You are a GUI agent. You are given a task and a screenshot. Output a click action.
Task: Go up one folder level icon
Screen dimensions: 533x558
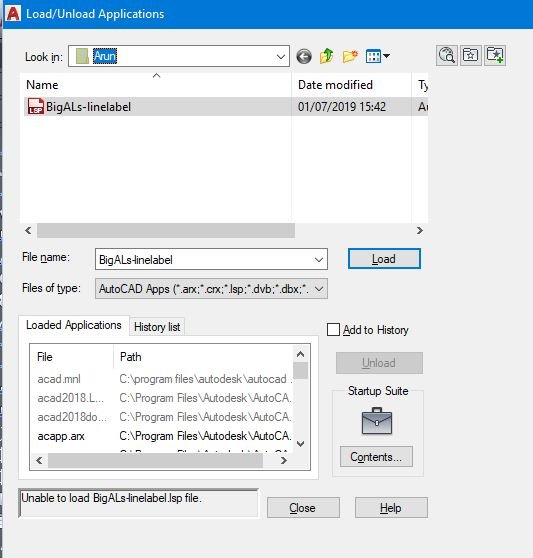pyautogui.click(x=327, y=56)
